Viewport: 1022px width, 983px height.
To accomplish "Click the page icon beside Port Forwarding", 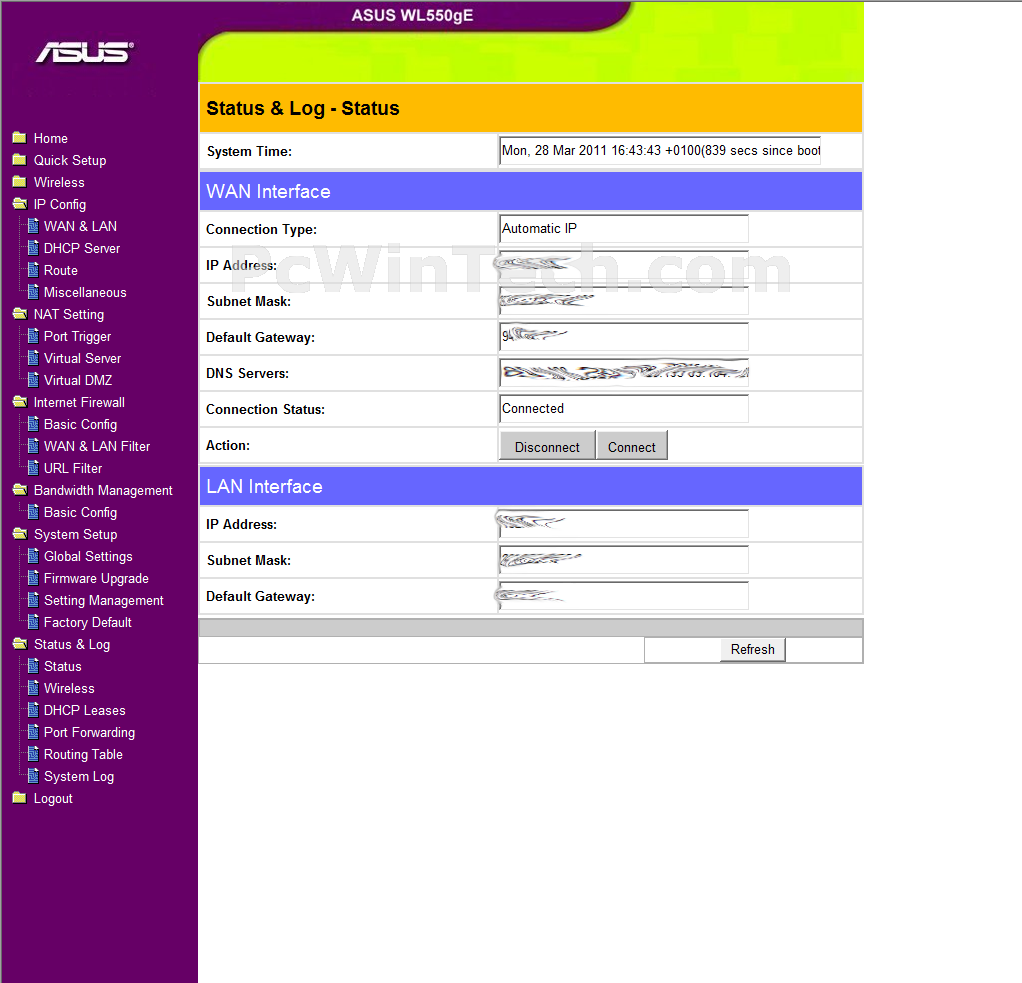I will [33, 732].
